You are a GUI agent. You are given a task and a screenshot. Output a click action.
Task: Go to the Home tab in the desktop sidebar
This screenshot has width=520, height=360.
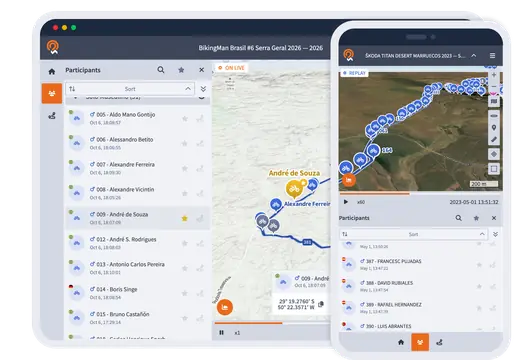click(x=52, y=71)
